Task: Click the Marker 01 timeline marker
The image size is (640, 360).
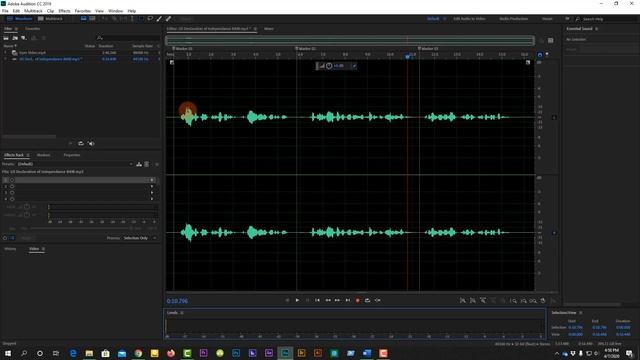Action: coord(182,49)
